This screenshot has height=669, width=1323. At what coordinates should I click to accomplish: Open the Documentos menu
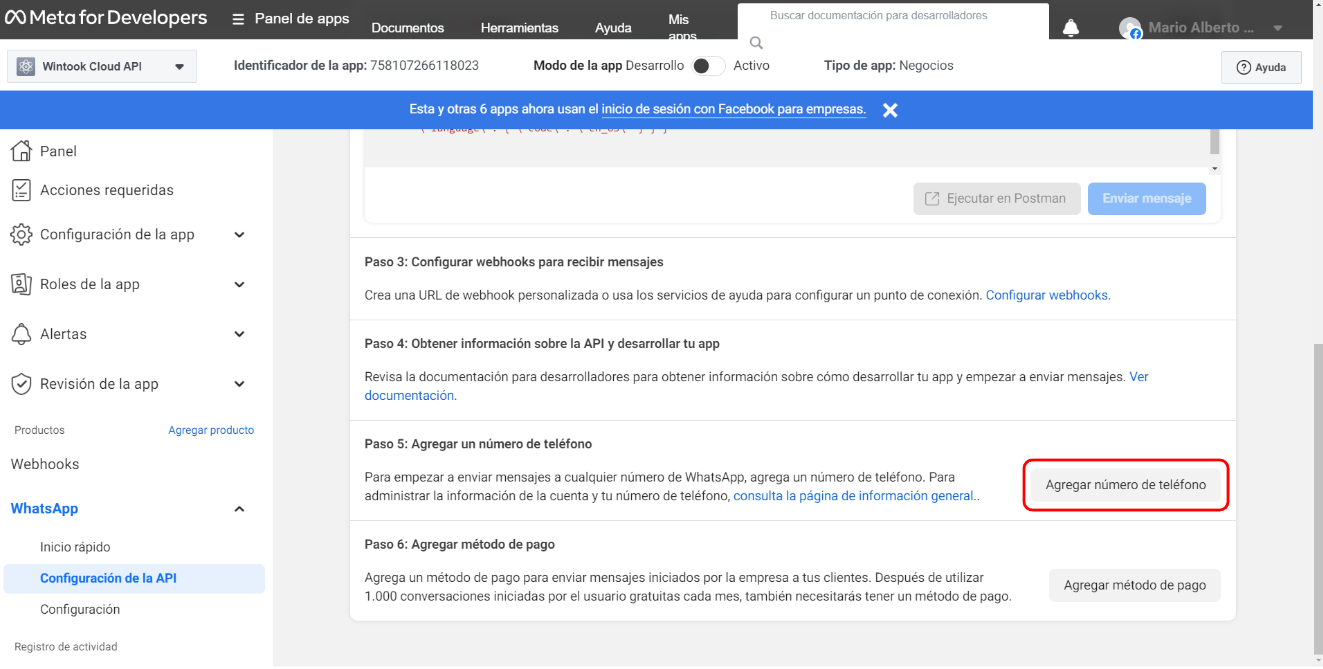coord(407,28)
